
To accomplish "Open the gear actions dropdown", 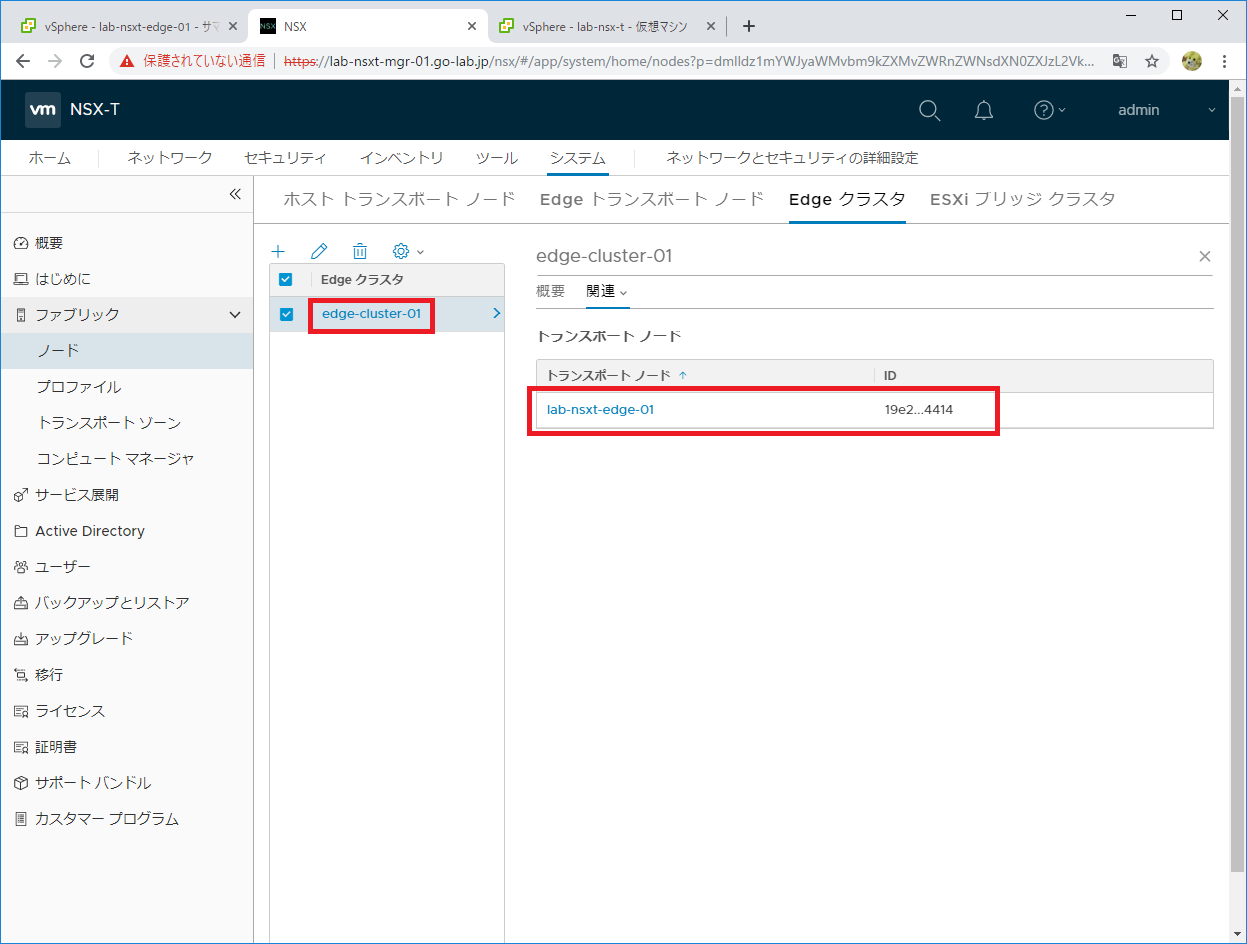I will 408,252.
